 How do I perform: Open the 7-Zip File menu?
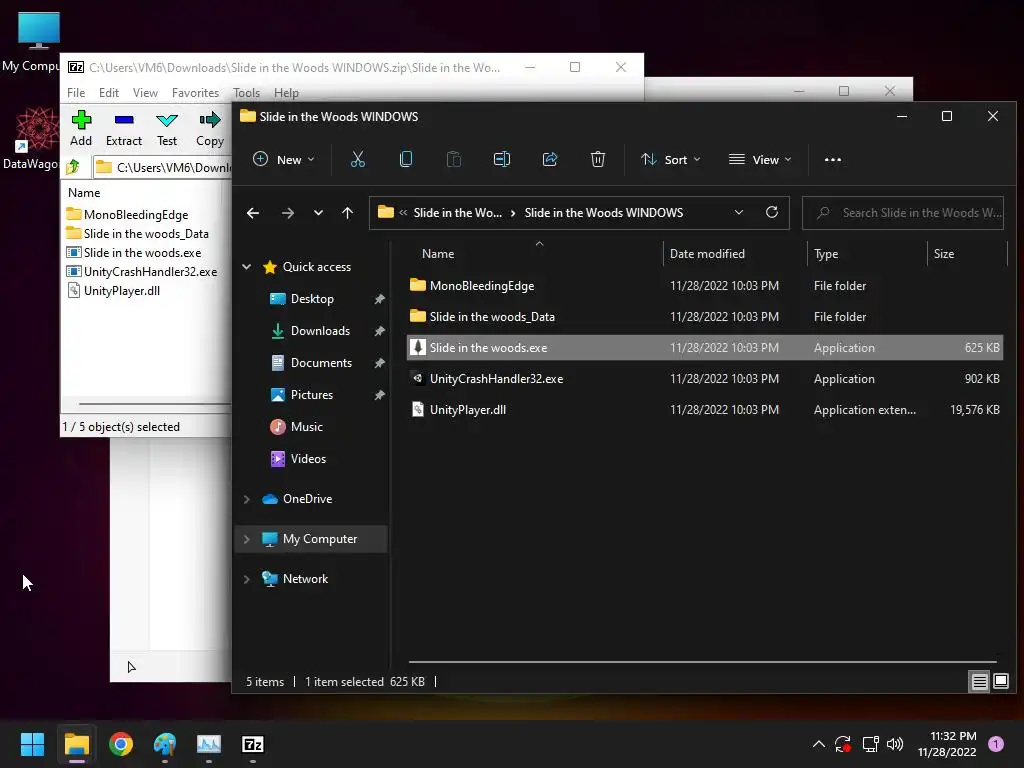coord(76,93)
